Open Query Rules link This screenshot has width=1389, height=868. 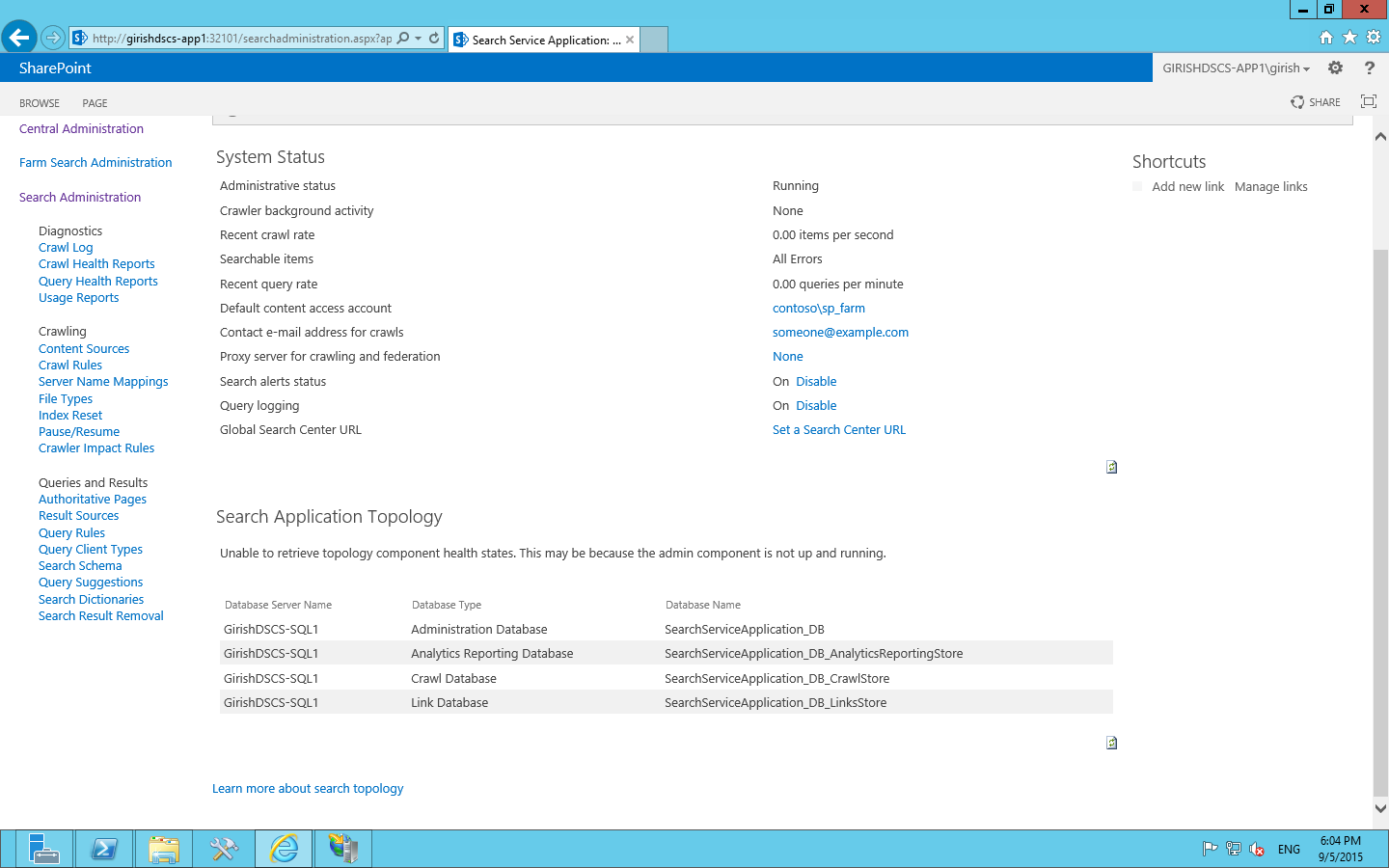pos(71,532)
